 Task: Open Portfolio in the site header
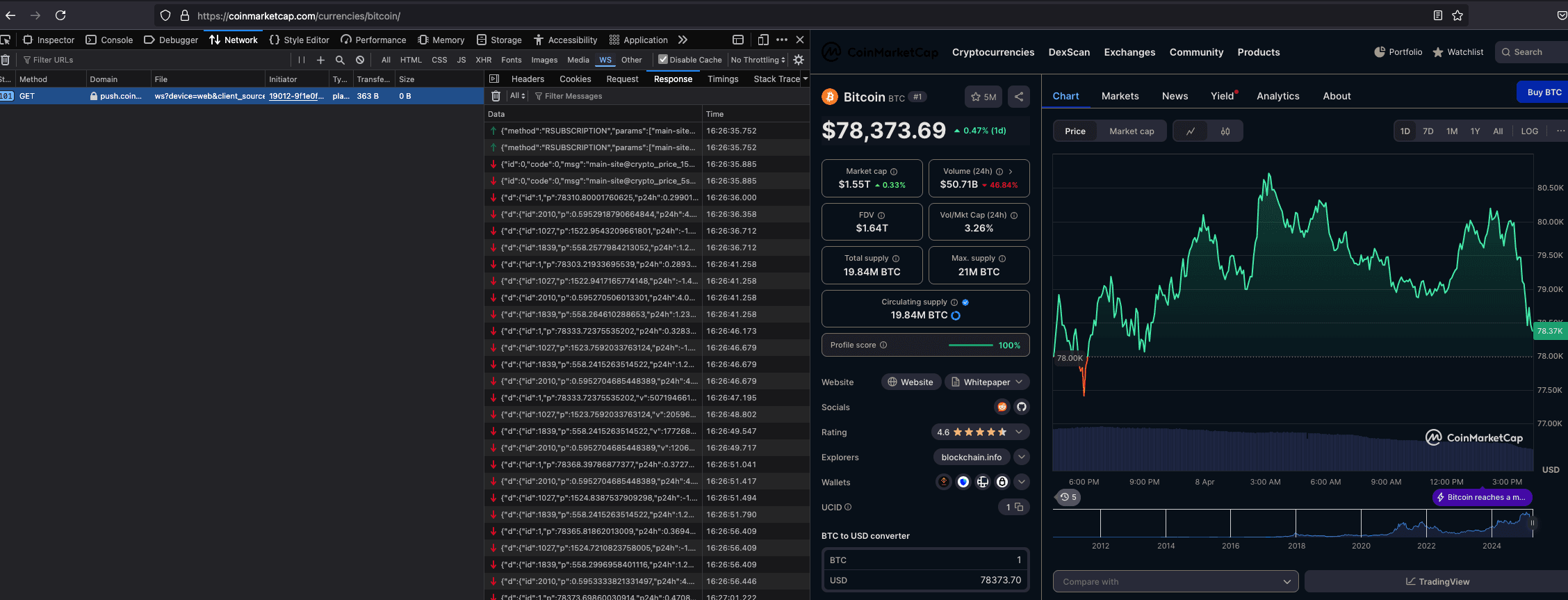1398,52
